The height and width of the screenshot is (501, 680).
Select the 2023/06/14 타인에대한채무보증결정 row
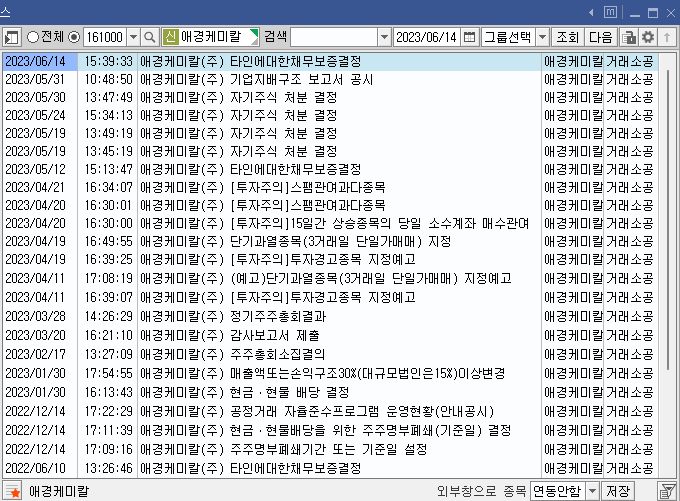[330, 62]
